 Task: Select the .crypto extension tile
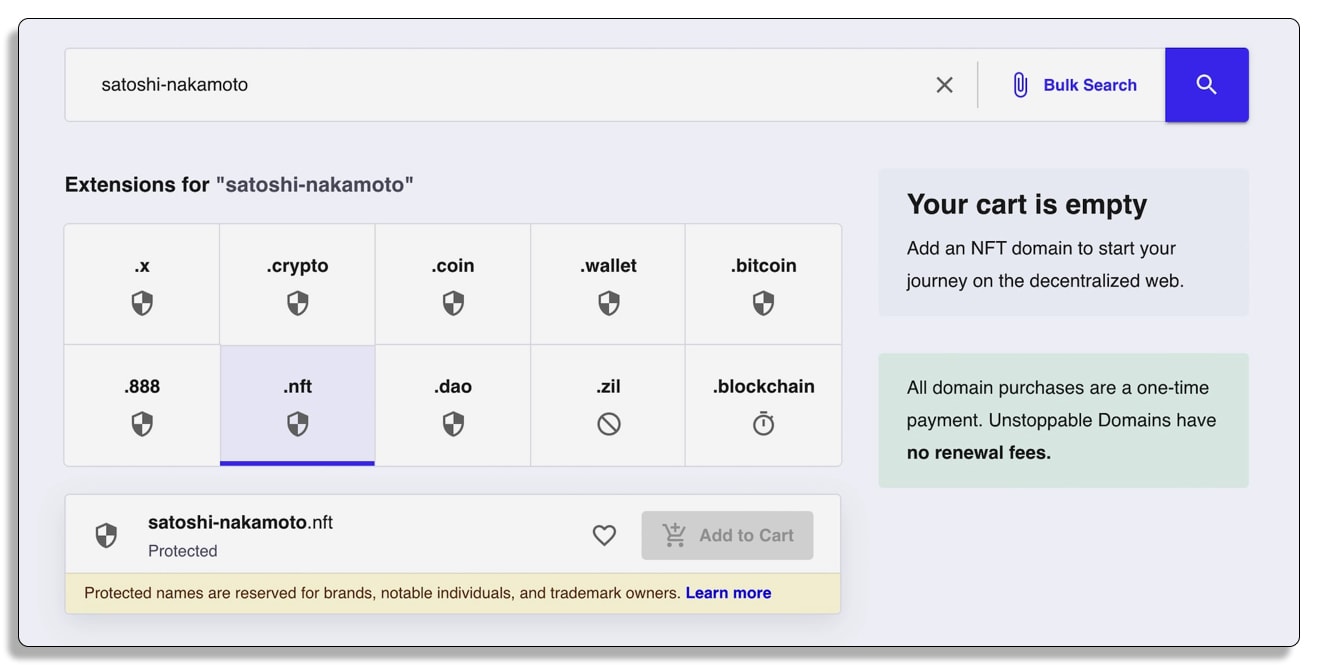click(297, 285)
